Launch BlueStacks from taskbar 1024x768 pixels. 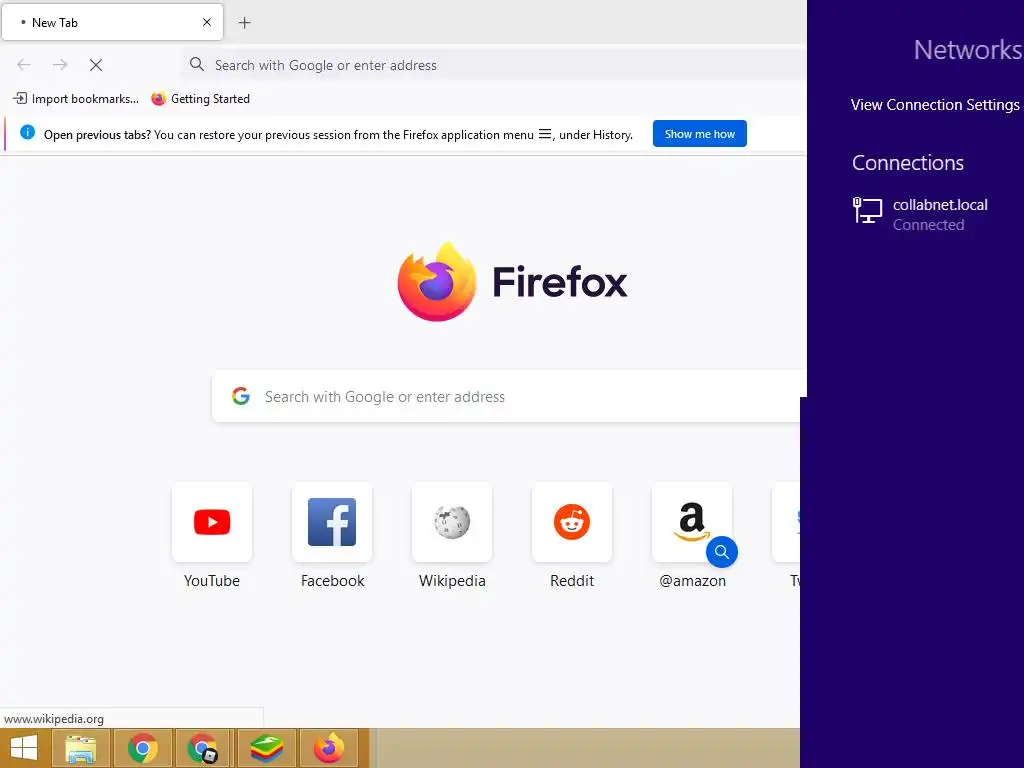[x=266, y=748]
